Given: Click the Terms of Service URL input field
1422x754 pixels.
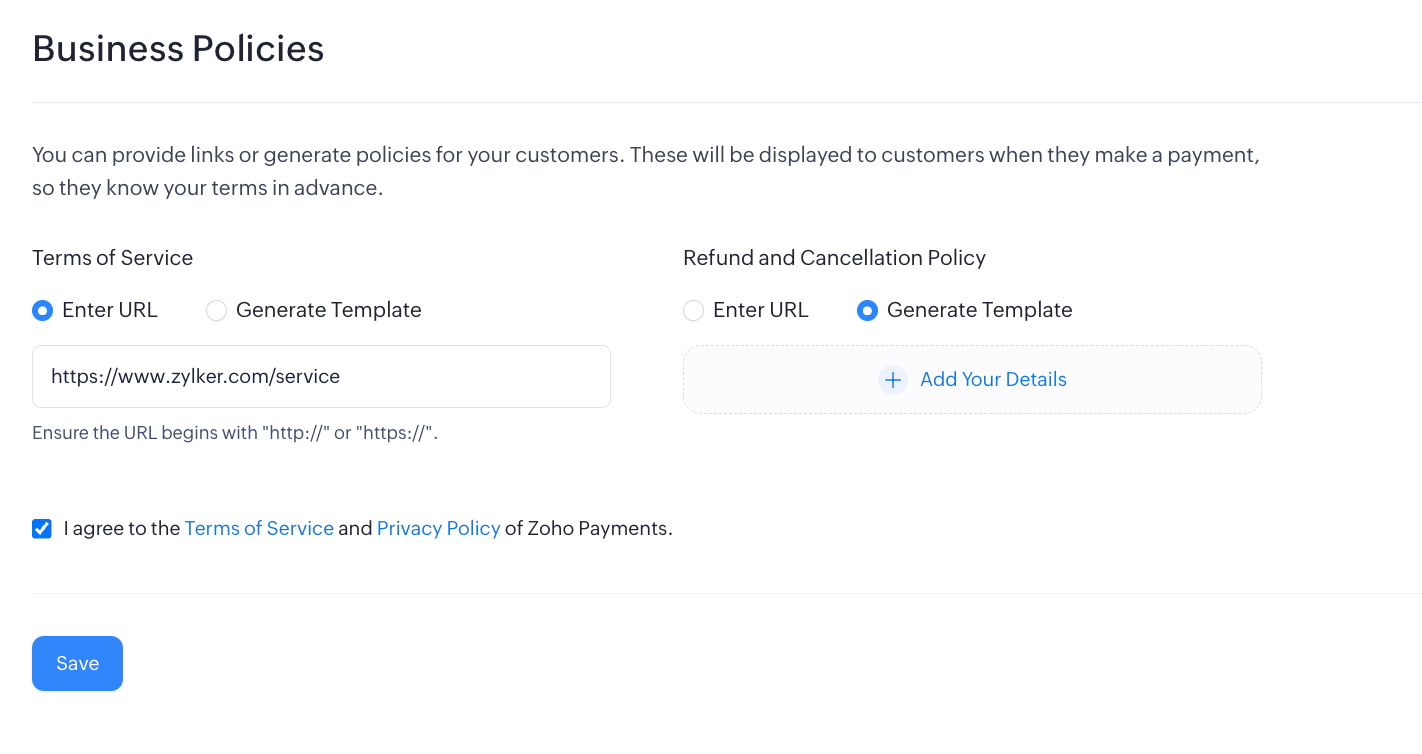Looking at the screenshot, I should pyautogui.click(x=321, y=376).
